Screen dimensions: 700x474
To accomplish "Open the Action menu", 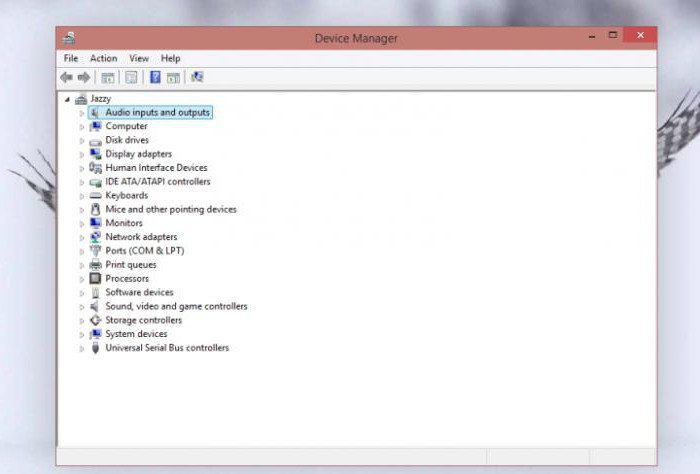I will (103, 59).
